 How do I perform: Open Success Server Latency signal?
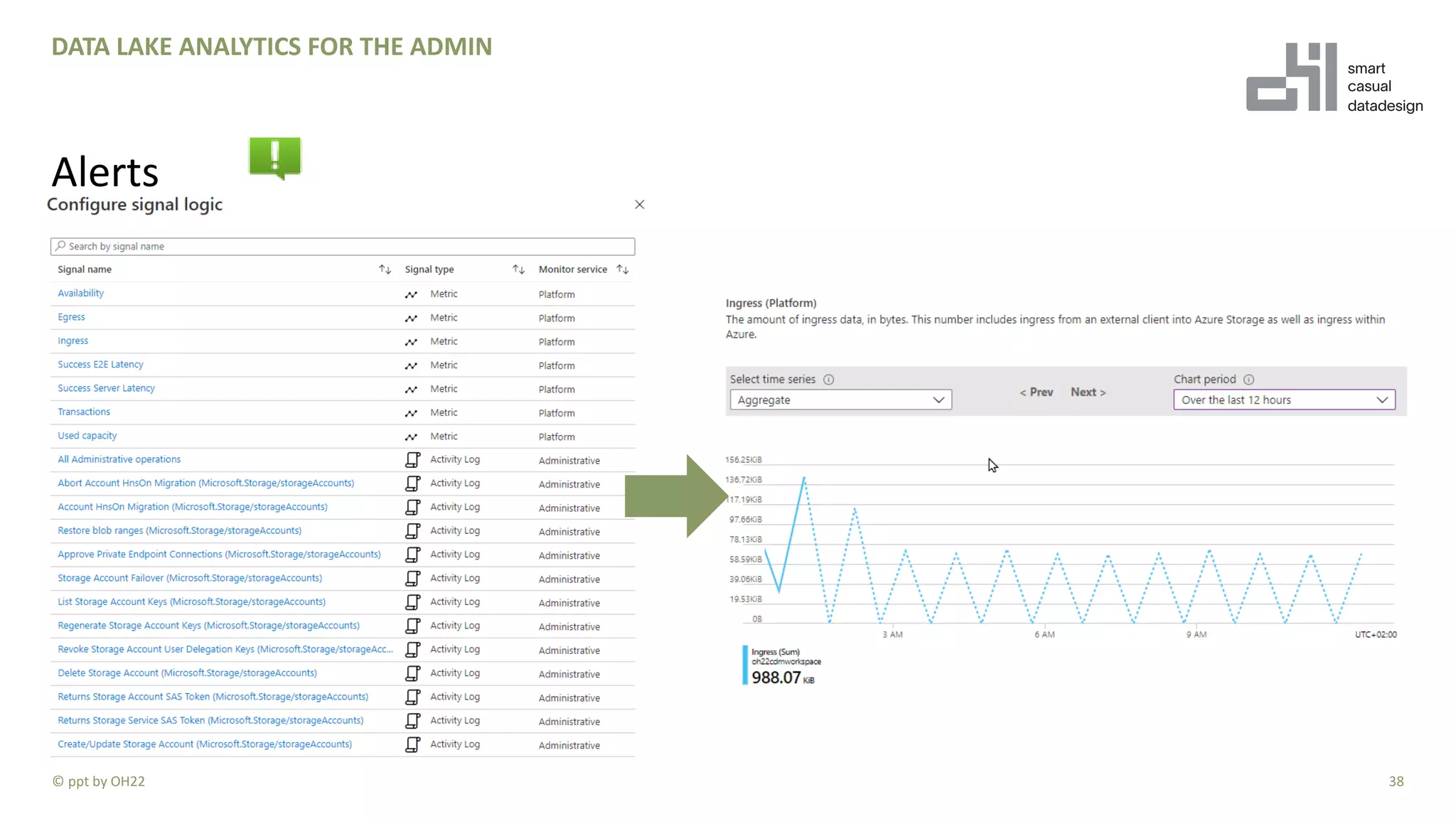click(106, 388)
